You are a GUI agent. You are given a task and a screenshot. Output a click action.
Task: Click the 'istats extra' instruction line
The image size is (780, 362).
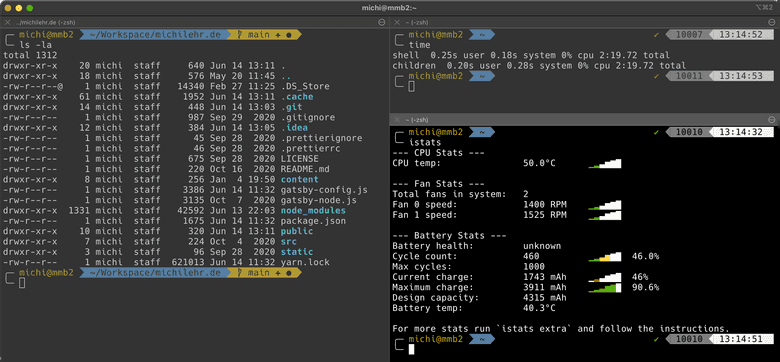point(561,329)
